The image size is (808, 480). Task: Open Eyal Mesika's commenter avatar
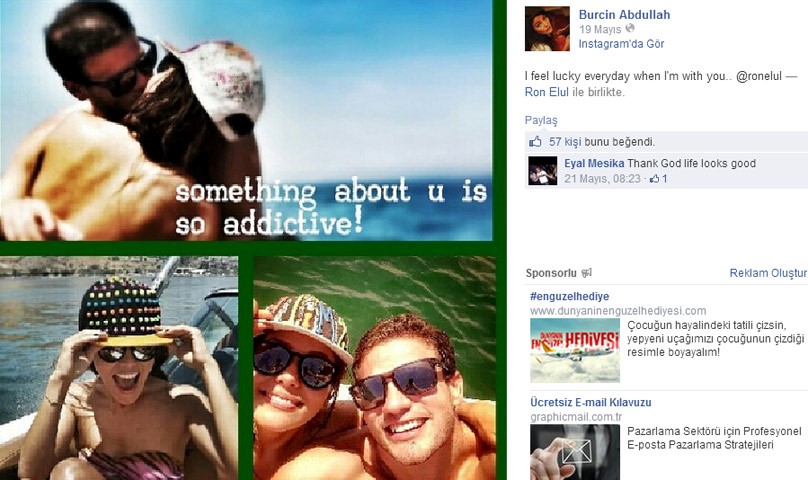click(x=543, y=171)
